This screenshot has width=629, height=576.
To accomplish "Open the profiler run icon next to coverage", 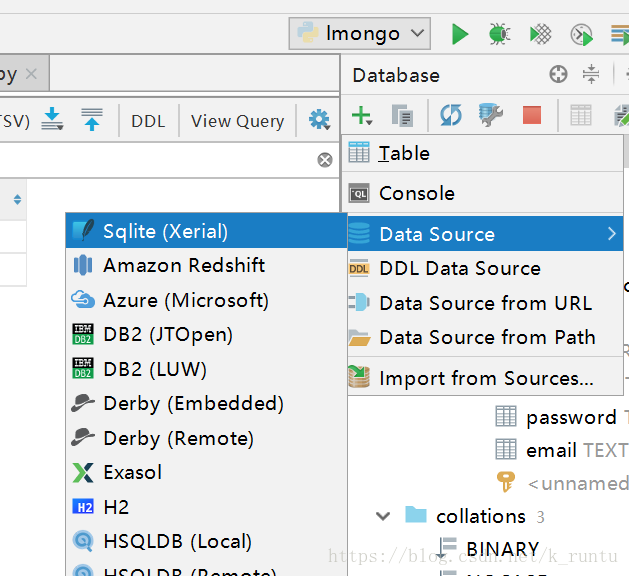I will [582, 34].
